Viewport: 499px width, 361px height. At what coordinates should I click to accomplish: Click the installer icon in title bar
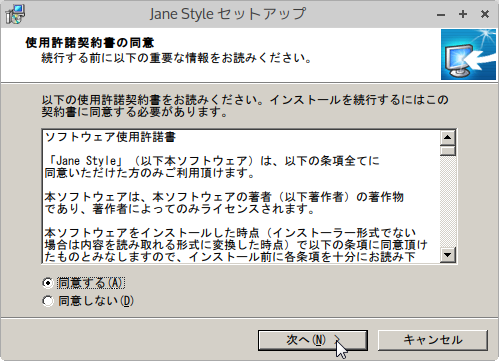point(15,14)
